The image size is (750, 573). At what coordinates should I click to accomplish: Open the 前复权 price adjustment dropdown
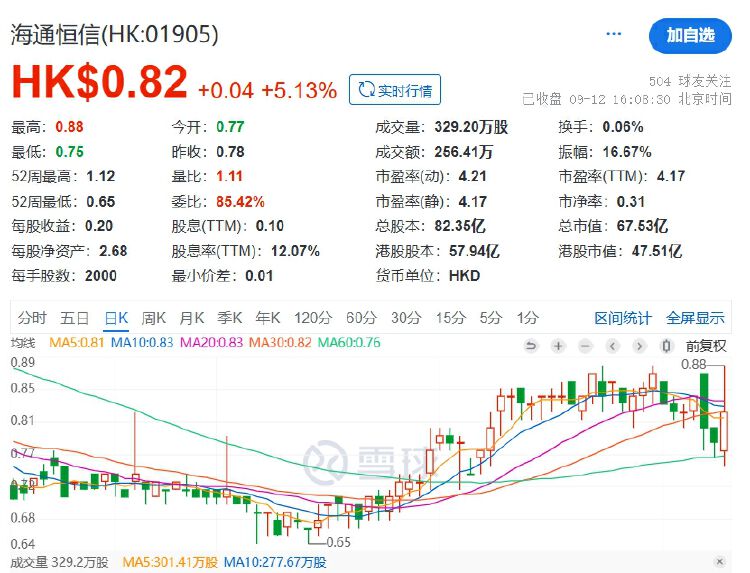point(706,346)
